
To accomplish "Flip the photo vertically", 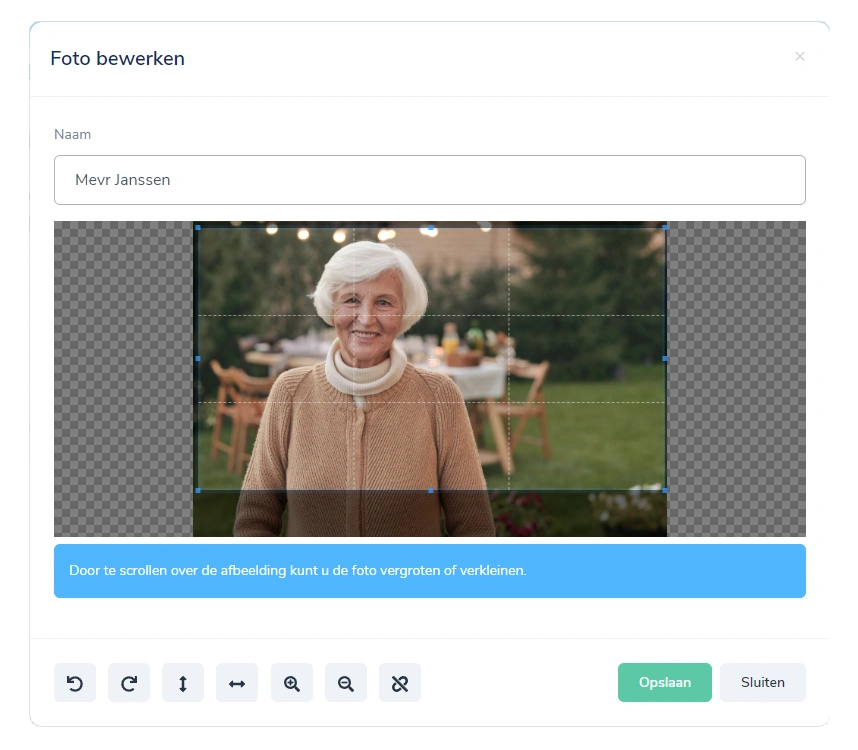I will 183,683.
